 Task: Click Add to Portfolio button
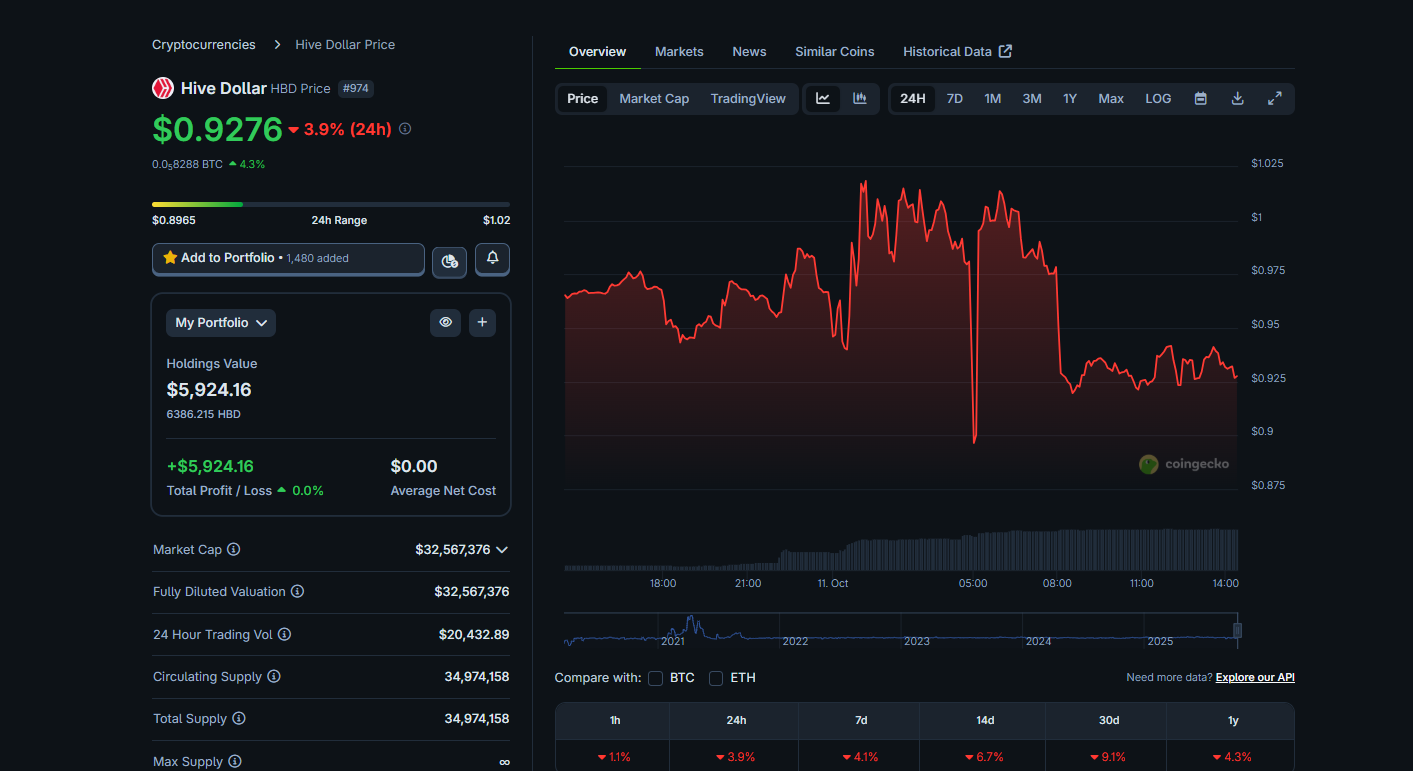click(x=288, y=258)
